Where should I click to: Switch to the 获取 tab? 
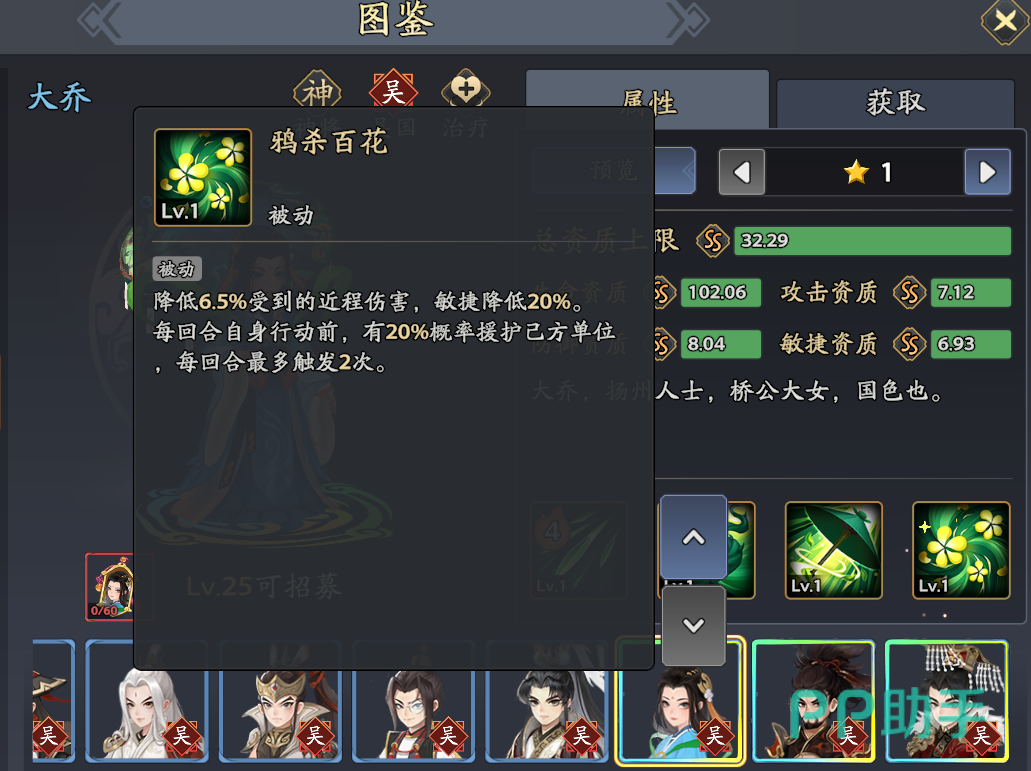(896, 103)
